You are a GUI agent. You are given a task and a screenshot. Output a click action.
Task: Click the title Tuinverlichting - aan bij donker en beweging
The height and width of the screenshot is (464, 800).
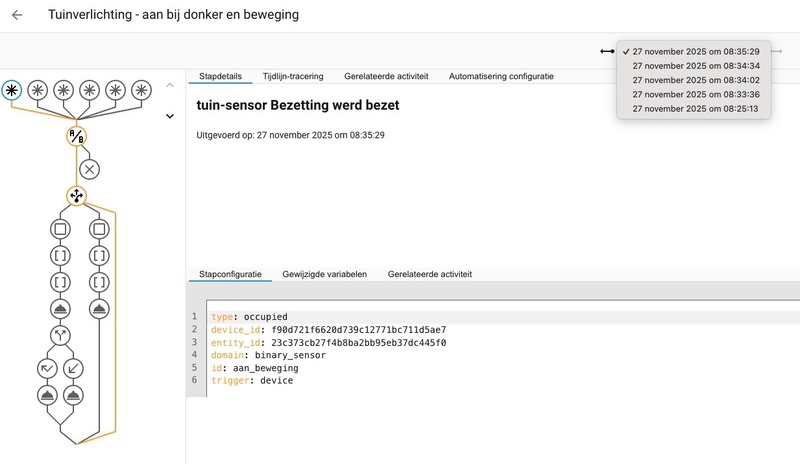point(173,15)
